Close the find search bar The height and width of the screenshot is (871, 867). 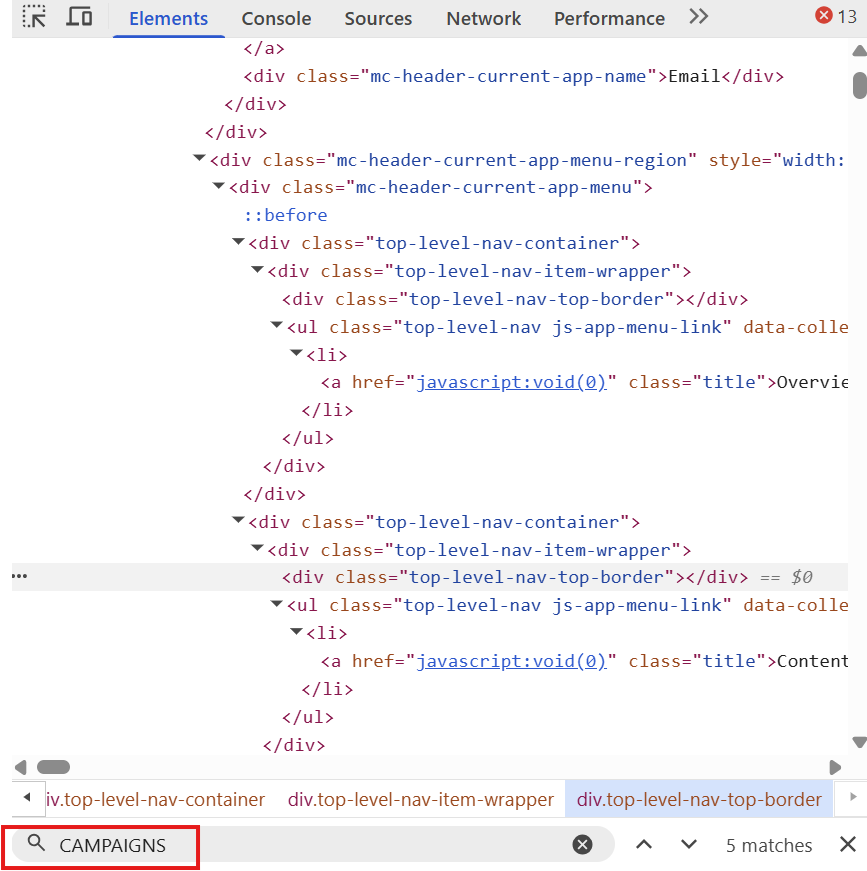click(x=848, y=844)
